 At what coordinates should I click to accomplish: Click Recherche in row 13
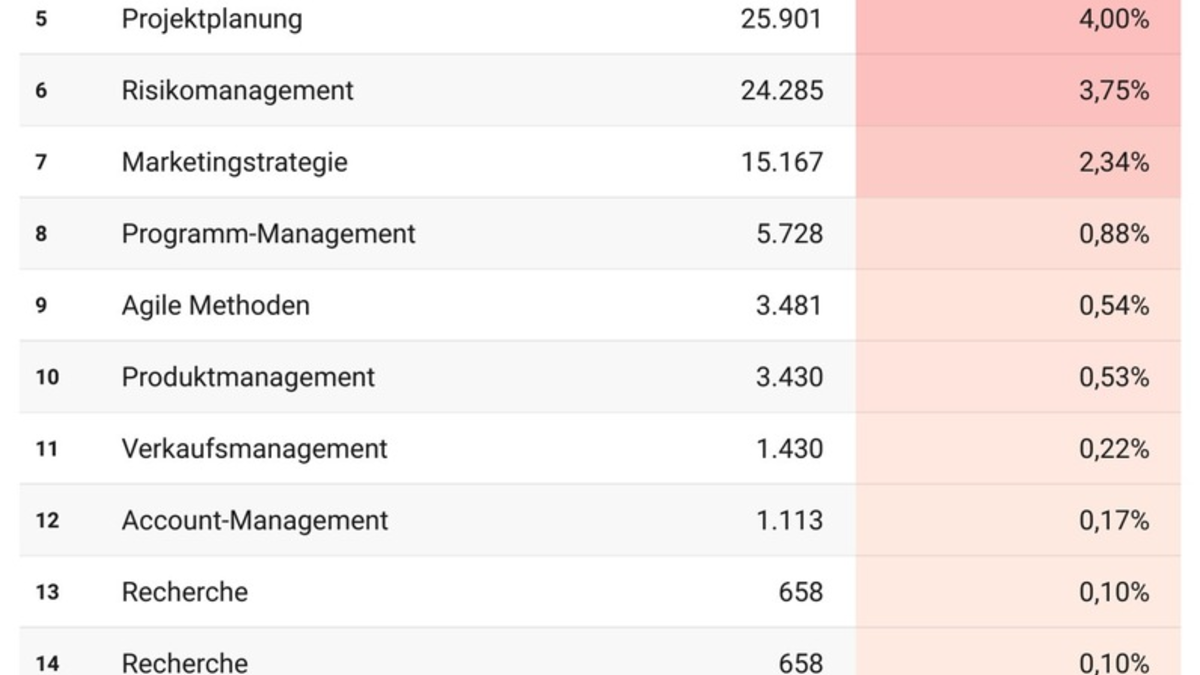pos(184,592)
